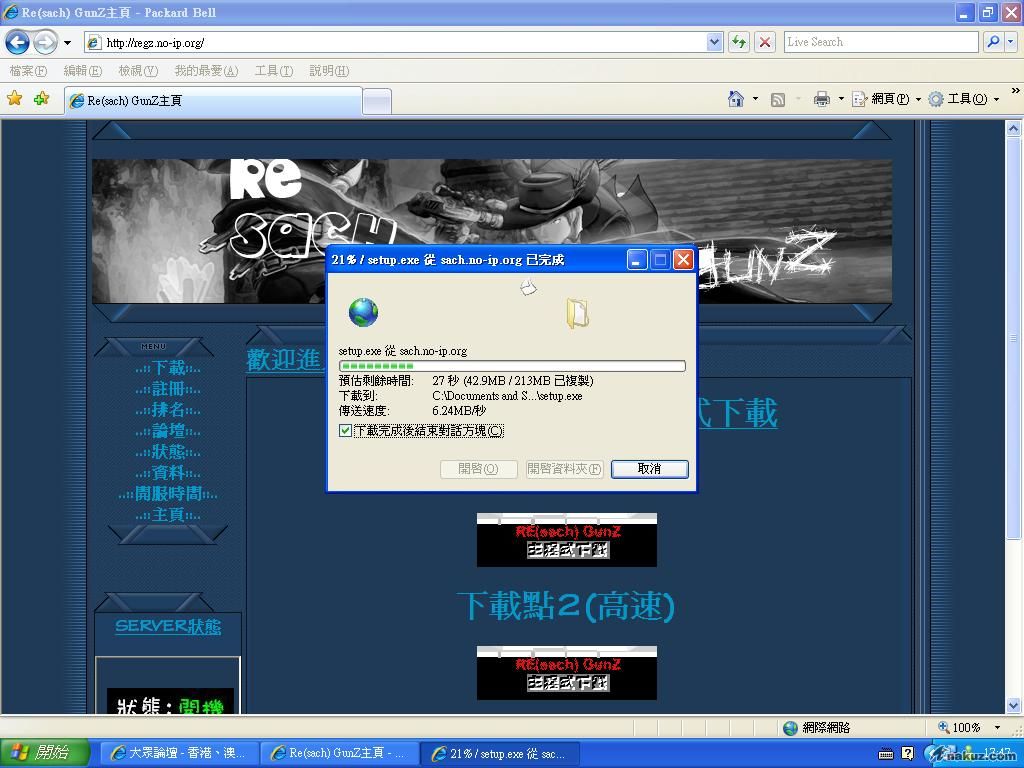Click the folder icon in download dialog
Screen dimensions: 1024x768
point(577,313)
